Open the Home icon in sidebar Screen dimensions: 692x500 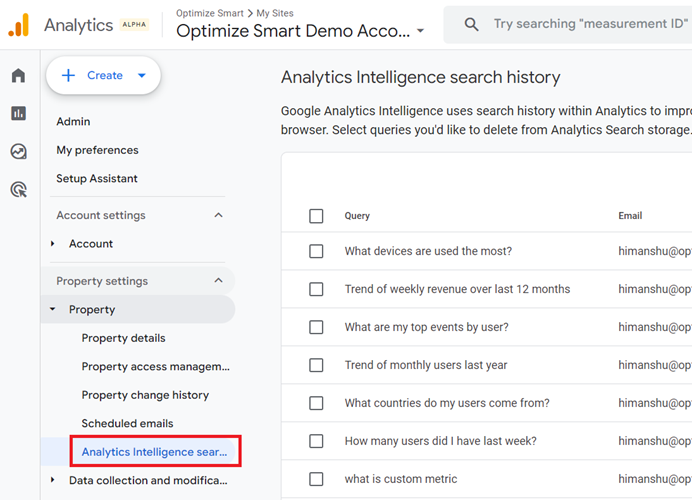19,75
